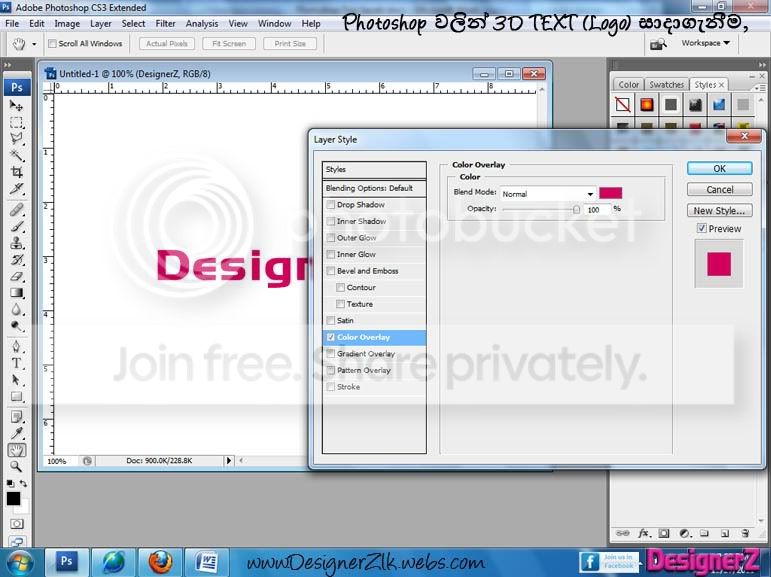The height and width of the screenshot is (577, 771).
Task: Uncheck the Color Overlay checkbox
Action: coord(331,337)
